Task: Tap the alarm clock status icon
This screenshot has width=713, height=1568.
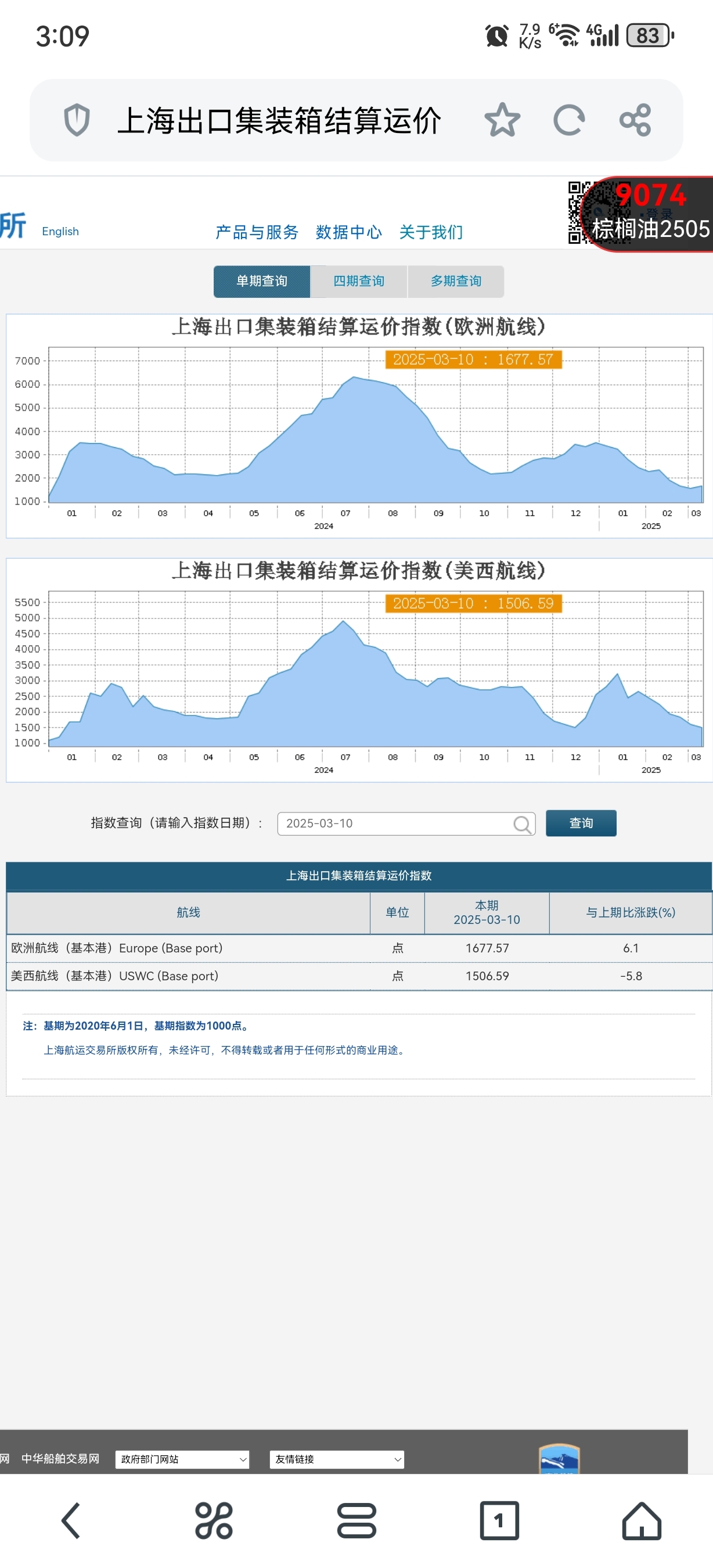Action: pos(496,36)
